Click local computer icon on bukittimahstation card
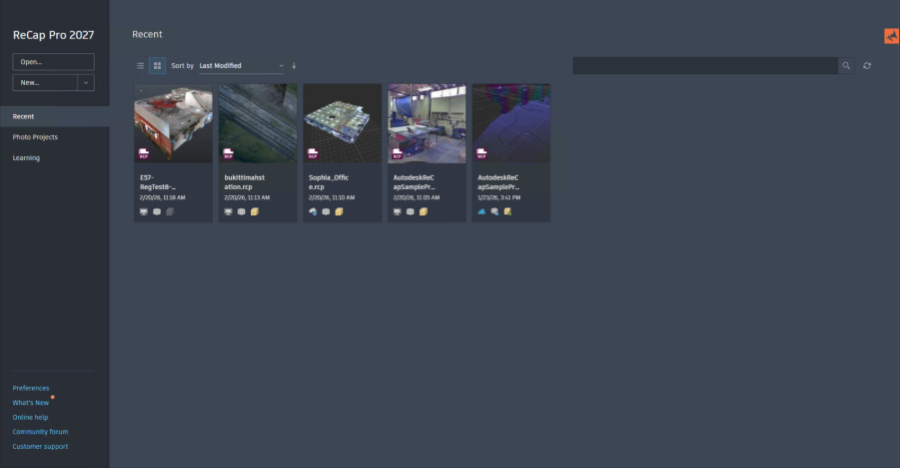This screenshot has height=468, width=900. click(x=228, y=212)
